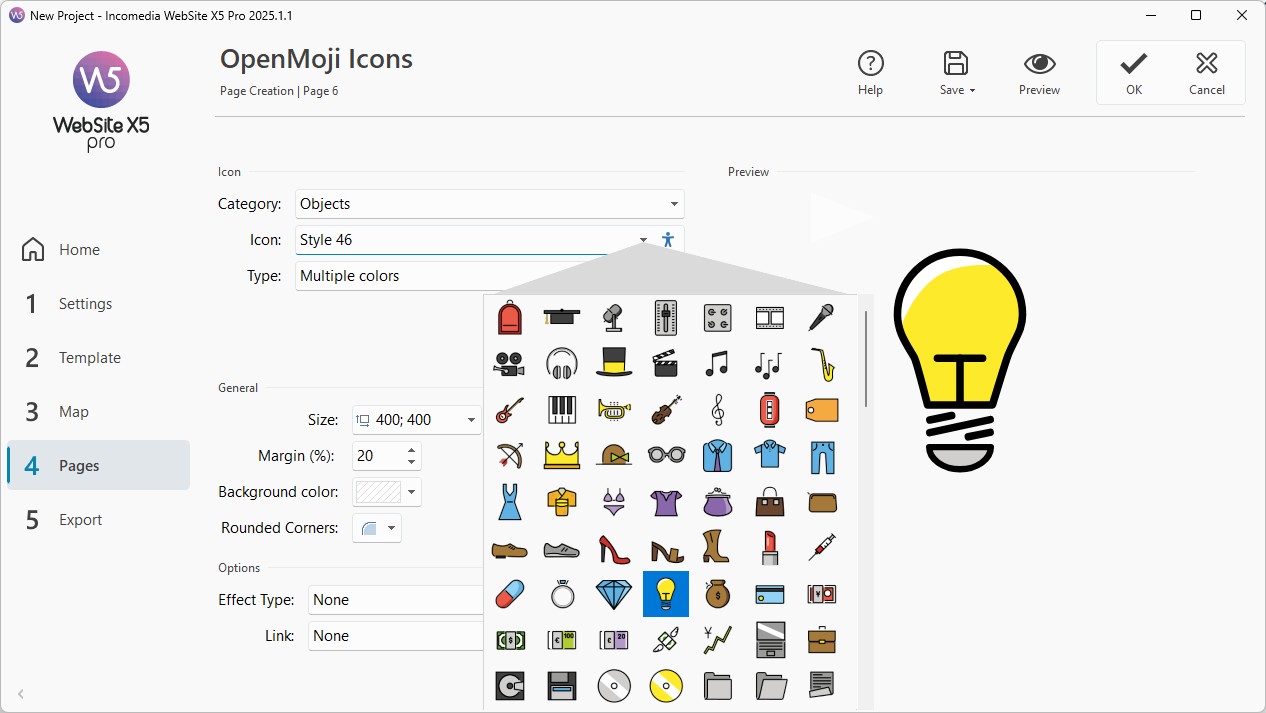1266x713 pixels.
Task: Choose the black top hat icon
Action: [614, 362]
